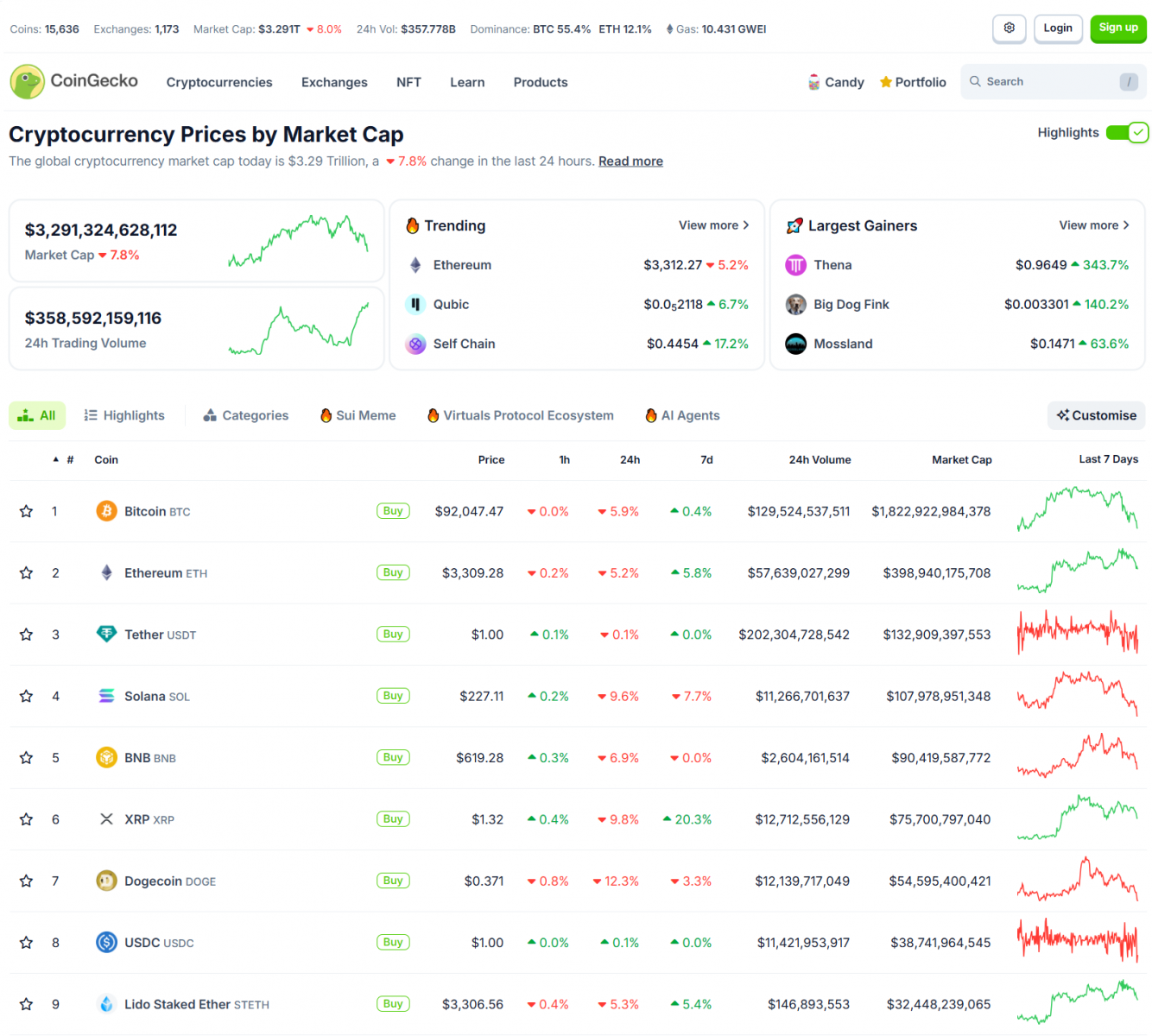Click the Tether coin icon
Screen dimensions: 1152x1036
106,635
